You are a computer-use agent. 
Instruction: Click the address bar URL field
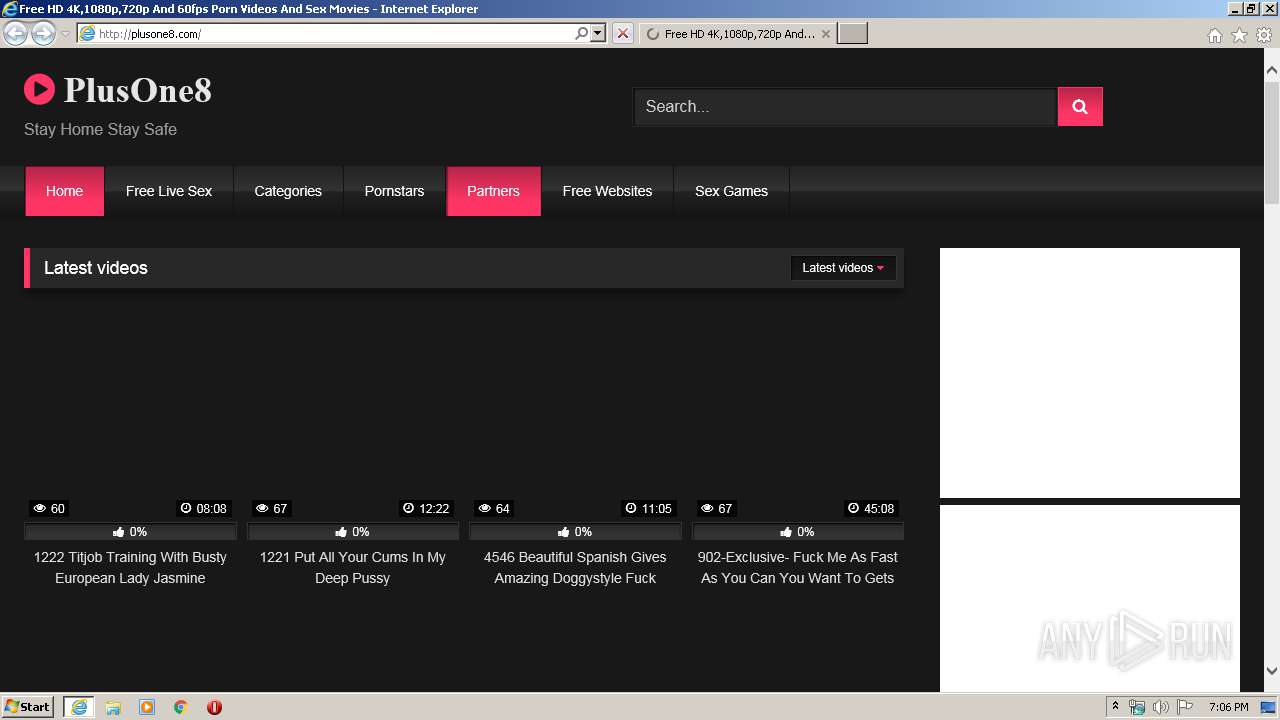click(324, 33)
